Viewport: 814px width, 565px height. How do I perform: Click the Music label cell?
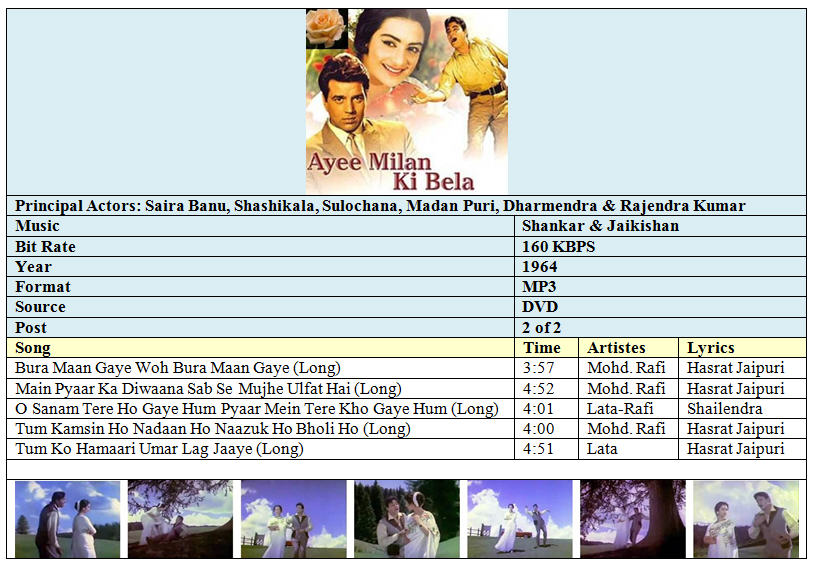[261, 226]
